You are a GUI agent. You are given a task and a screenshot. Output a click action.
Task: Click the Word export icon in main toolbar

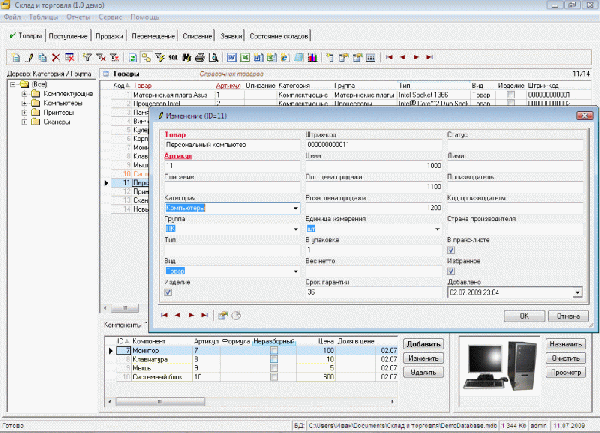pyautogui.click(x=231, y=58)
